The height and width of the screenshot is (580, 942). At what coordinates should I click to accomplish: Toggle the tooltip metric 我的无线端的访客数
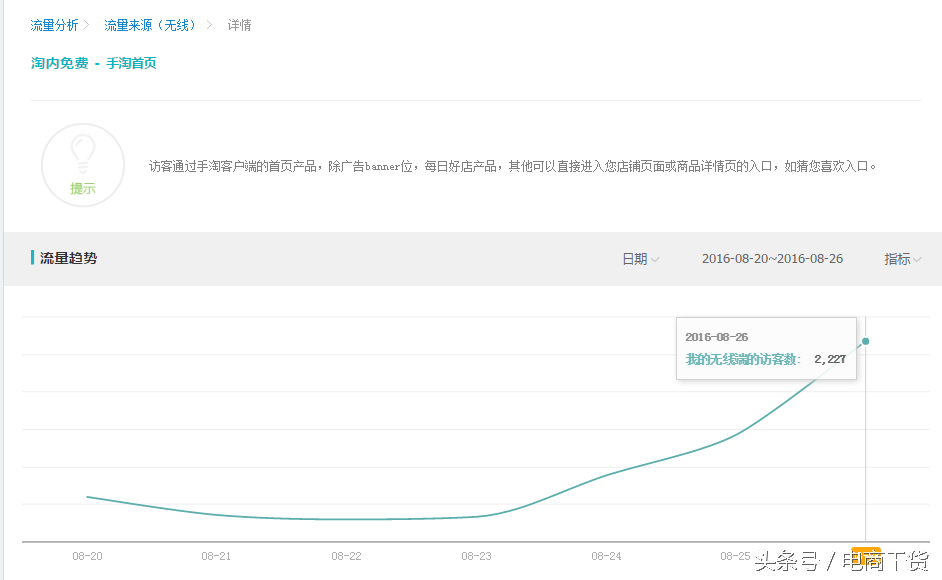(x=740, y=359)
